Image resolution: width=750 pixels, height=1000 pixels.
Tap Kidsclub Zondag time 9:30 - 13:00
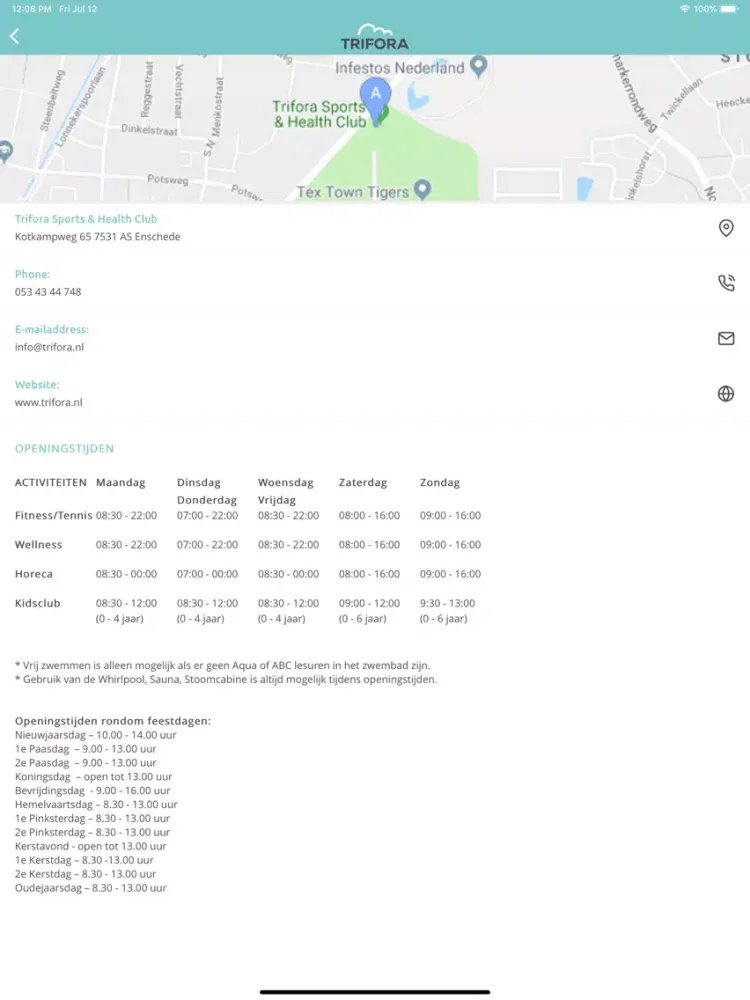[447, 603]
